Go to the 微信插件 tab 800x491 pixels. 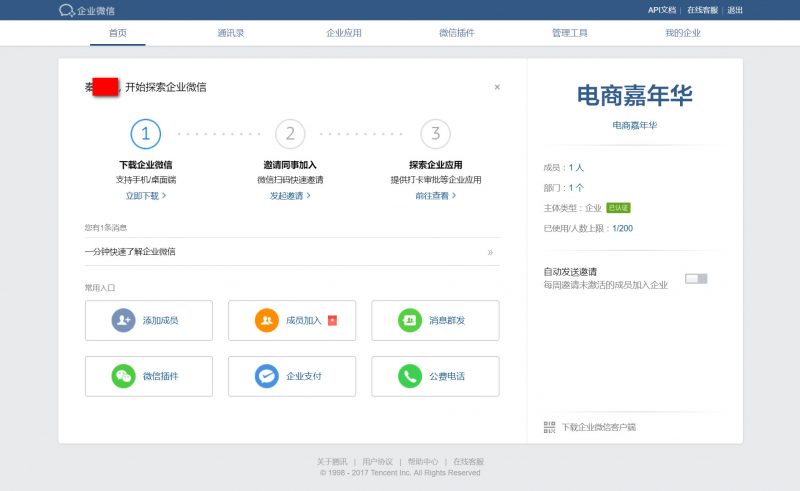(x=457, y=33)
